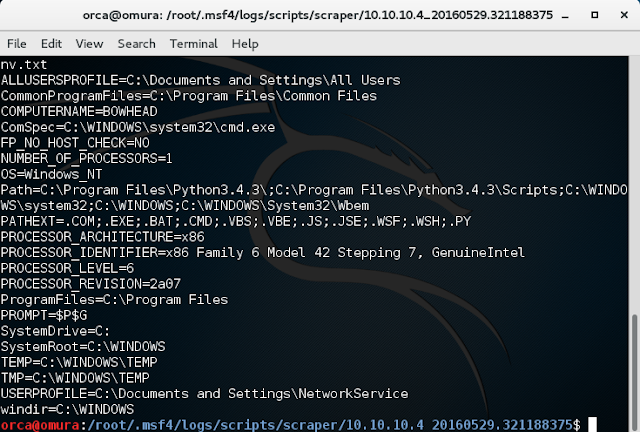
Task: Maximize the terminal window
Action: click(595, 15)
